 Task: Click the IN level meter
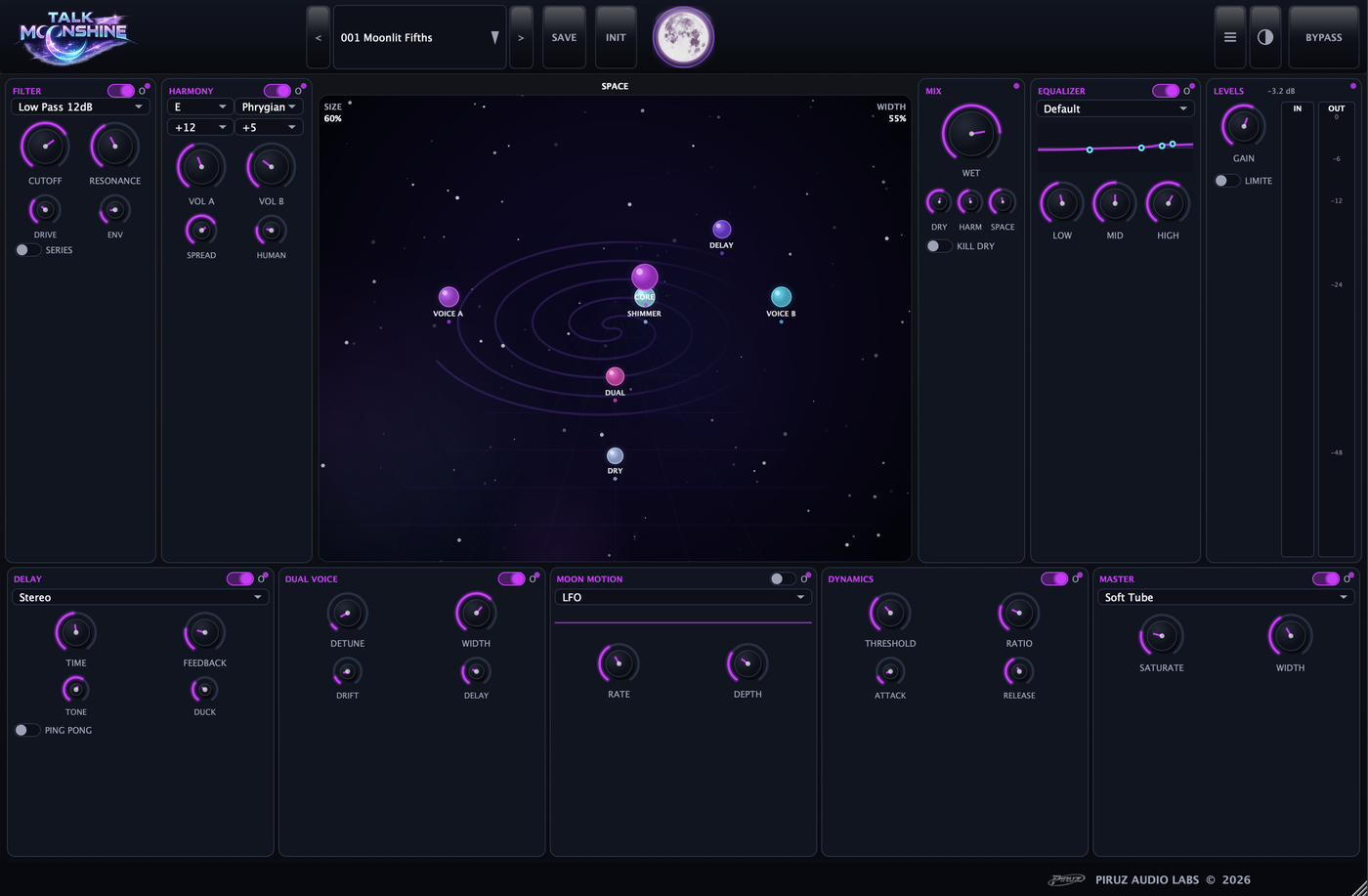(x=1298, y=329)
